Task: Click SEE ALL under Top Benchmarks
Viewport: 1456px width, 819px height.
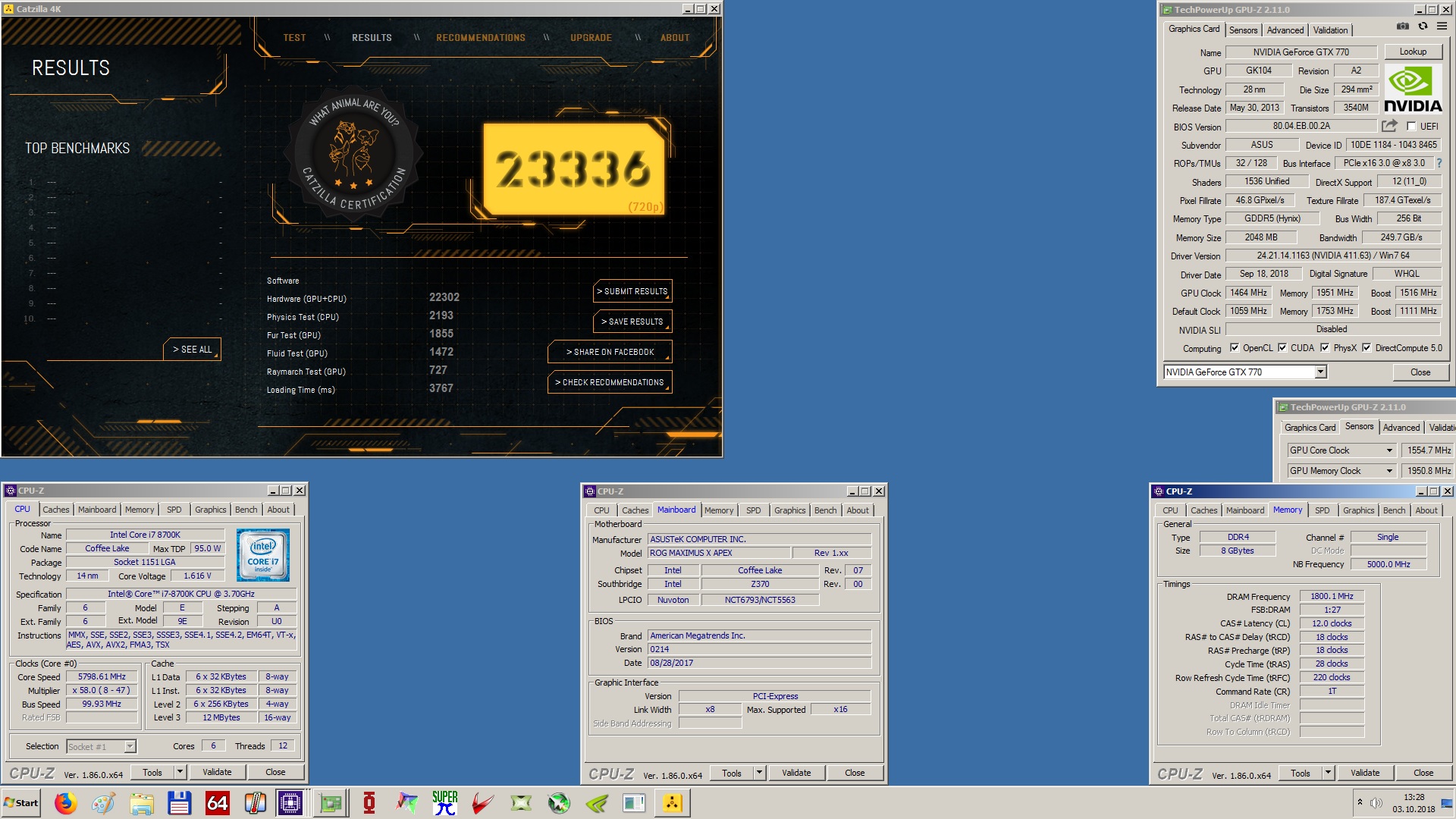Action: coord(192,350)
